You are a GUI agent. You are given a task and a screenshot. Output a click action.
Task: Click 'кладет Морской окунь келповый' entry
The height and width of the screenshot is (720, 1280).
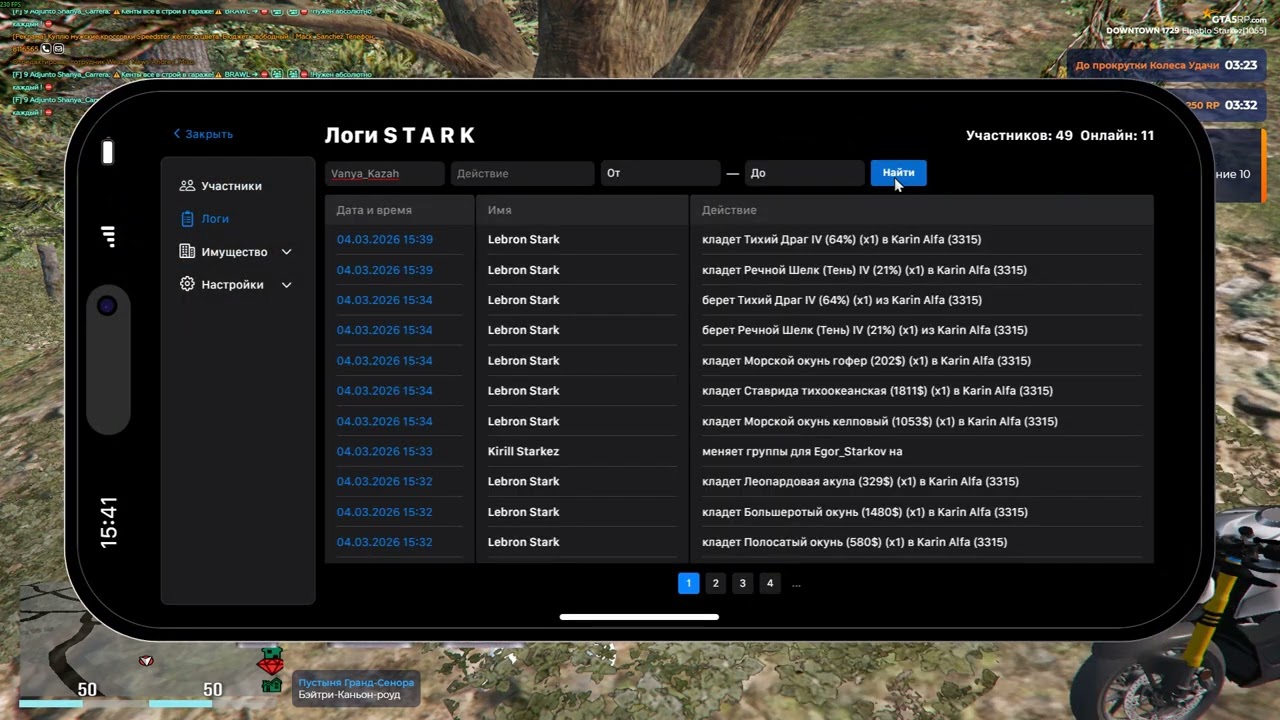[x=879, y=421]
